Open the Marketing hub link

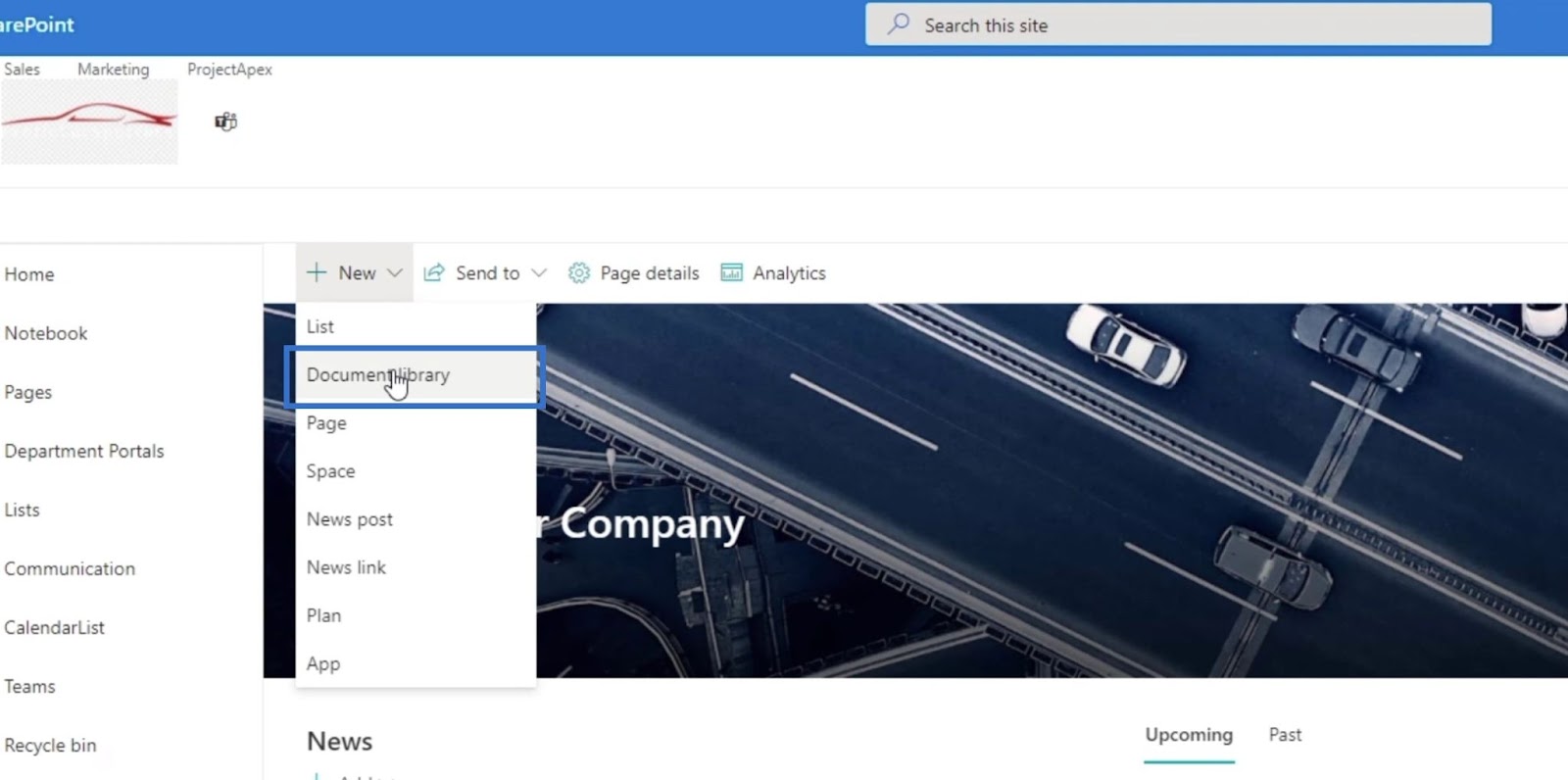click(x=114, y=69)
